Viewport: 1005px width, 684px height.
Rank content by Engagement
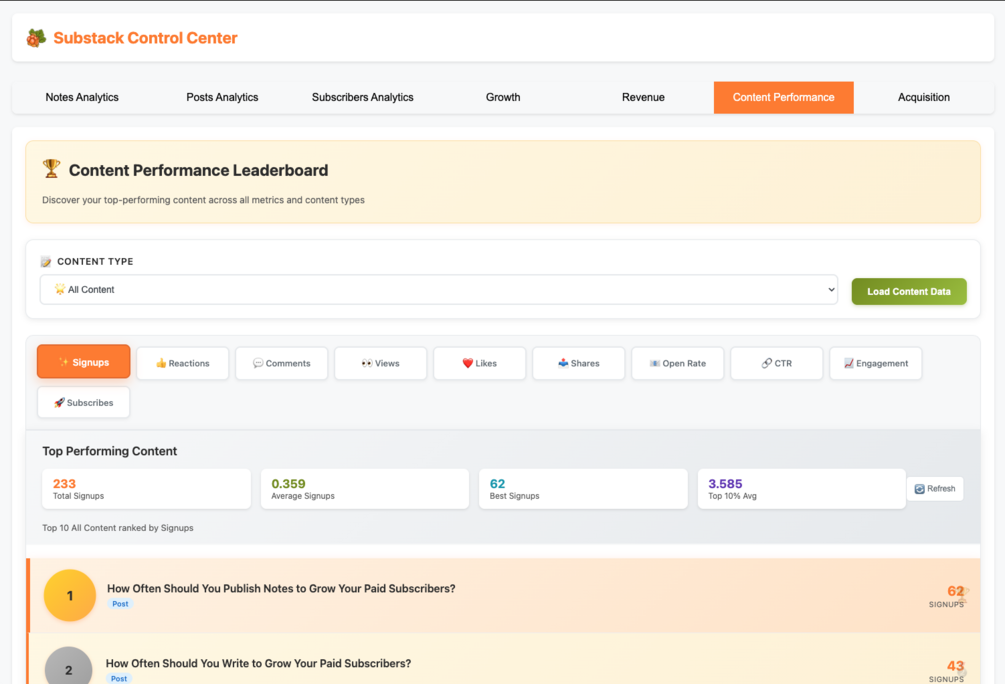pos(876,363)
